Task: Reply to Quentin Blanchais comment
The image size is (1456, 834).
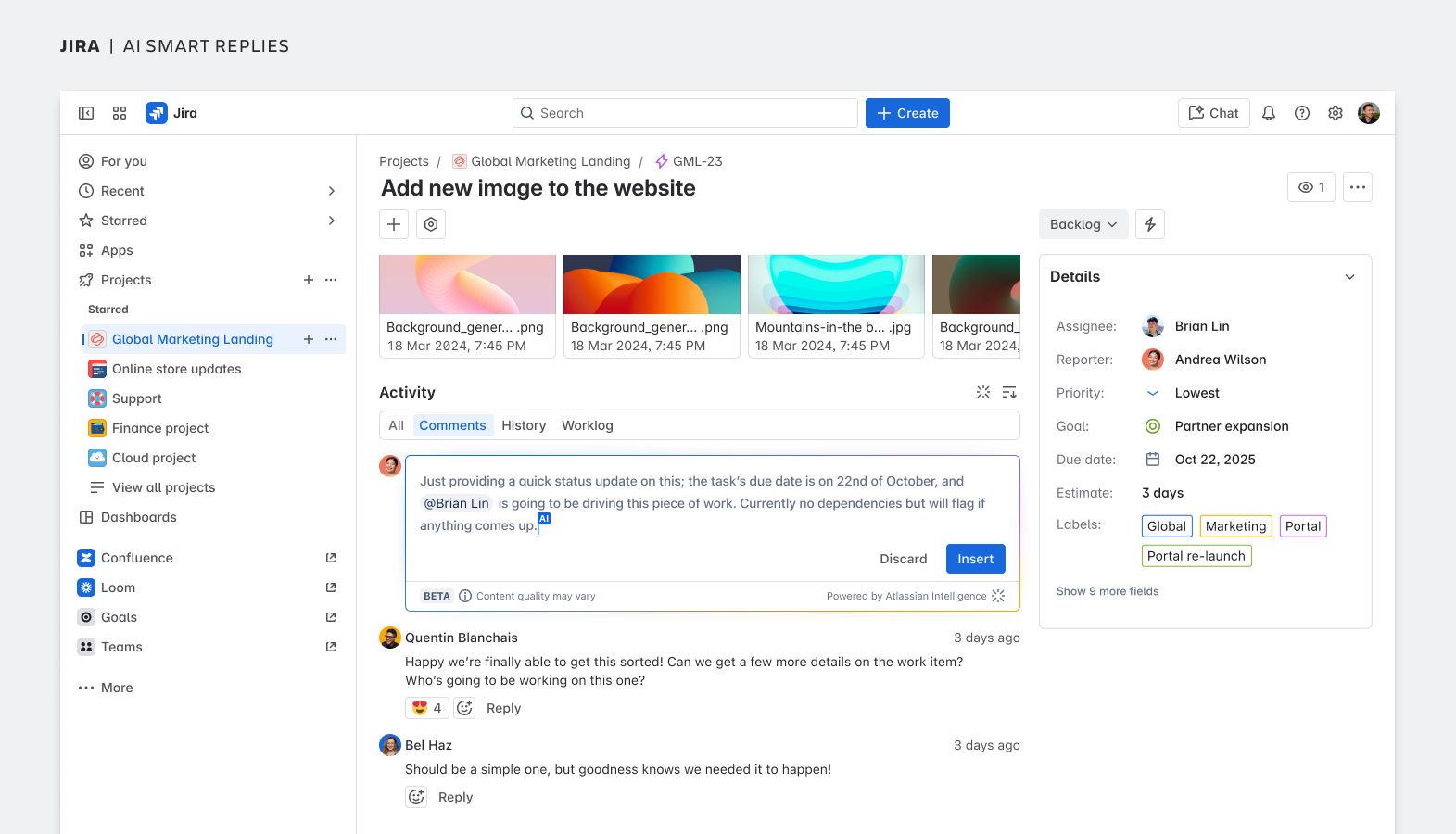Action: click(503, 708)
